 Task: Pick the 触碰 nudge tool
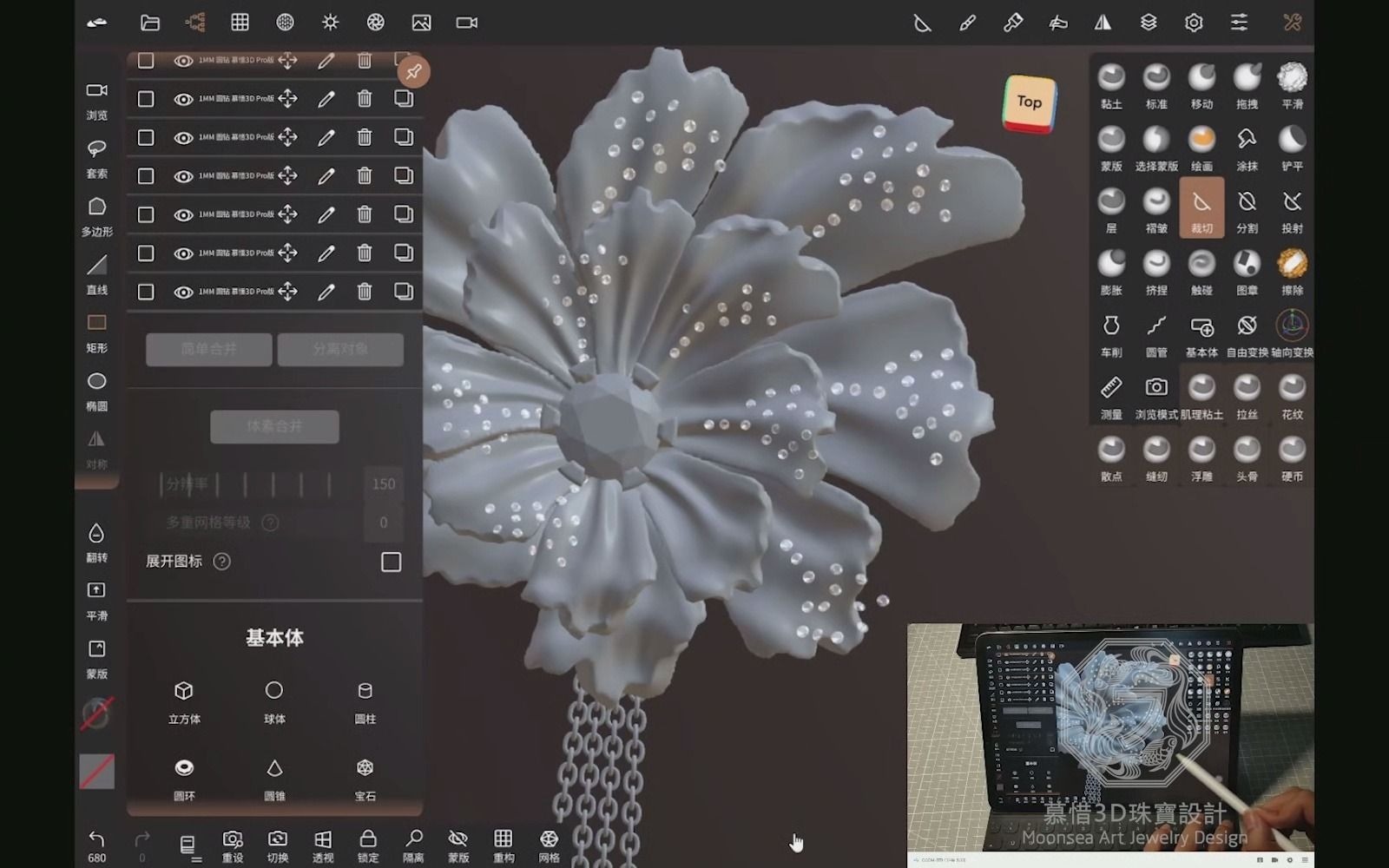[x=1201, y=272]
